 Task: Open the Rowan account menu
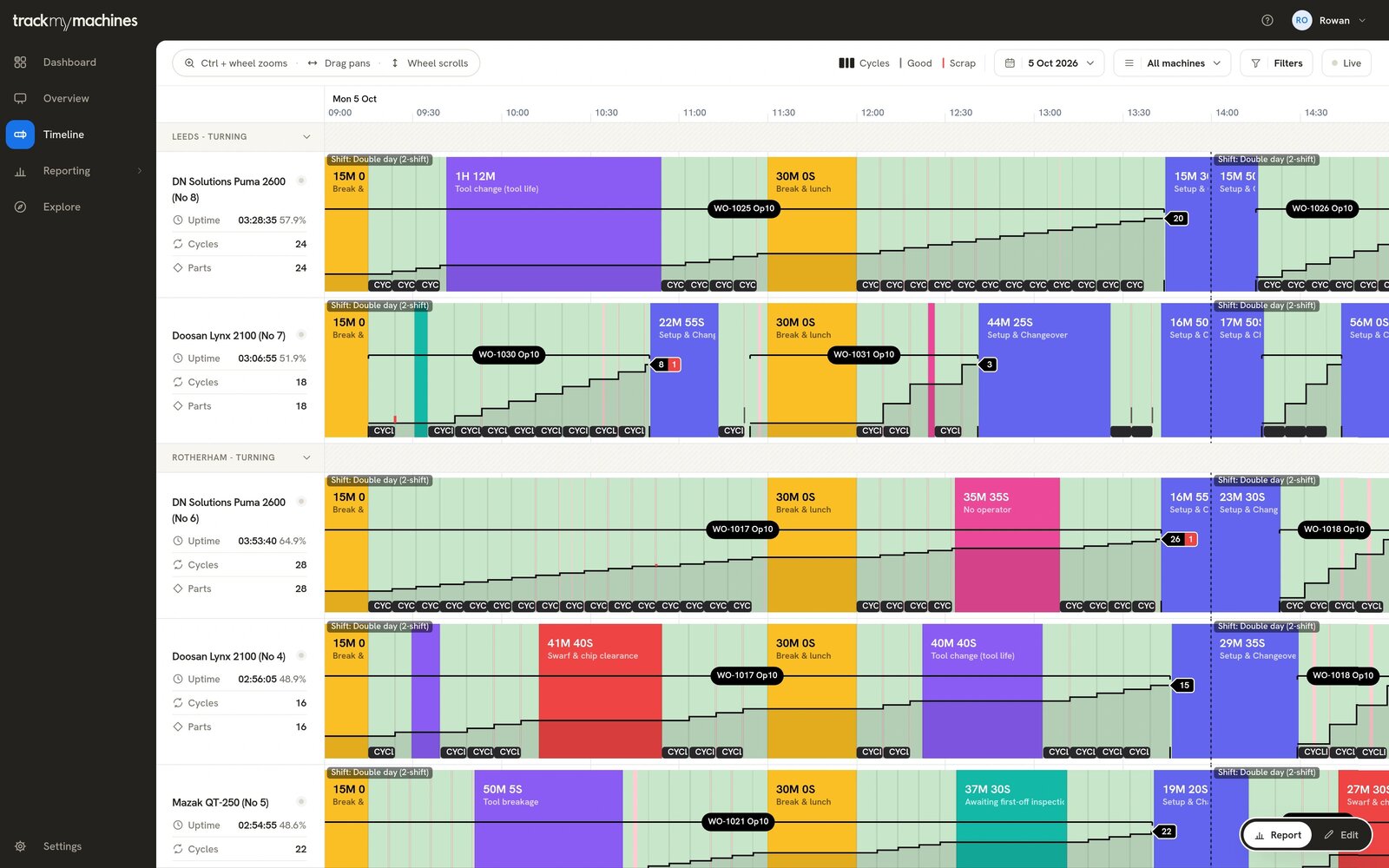[x=1329, y=21]
